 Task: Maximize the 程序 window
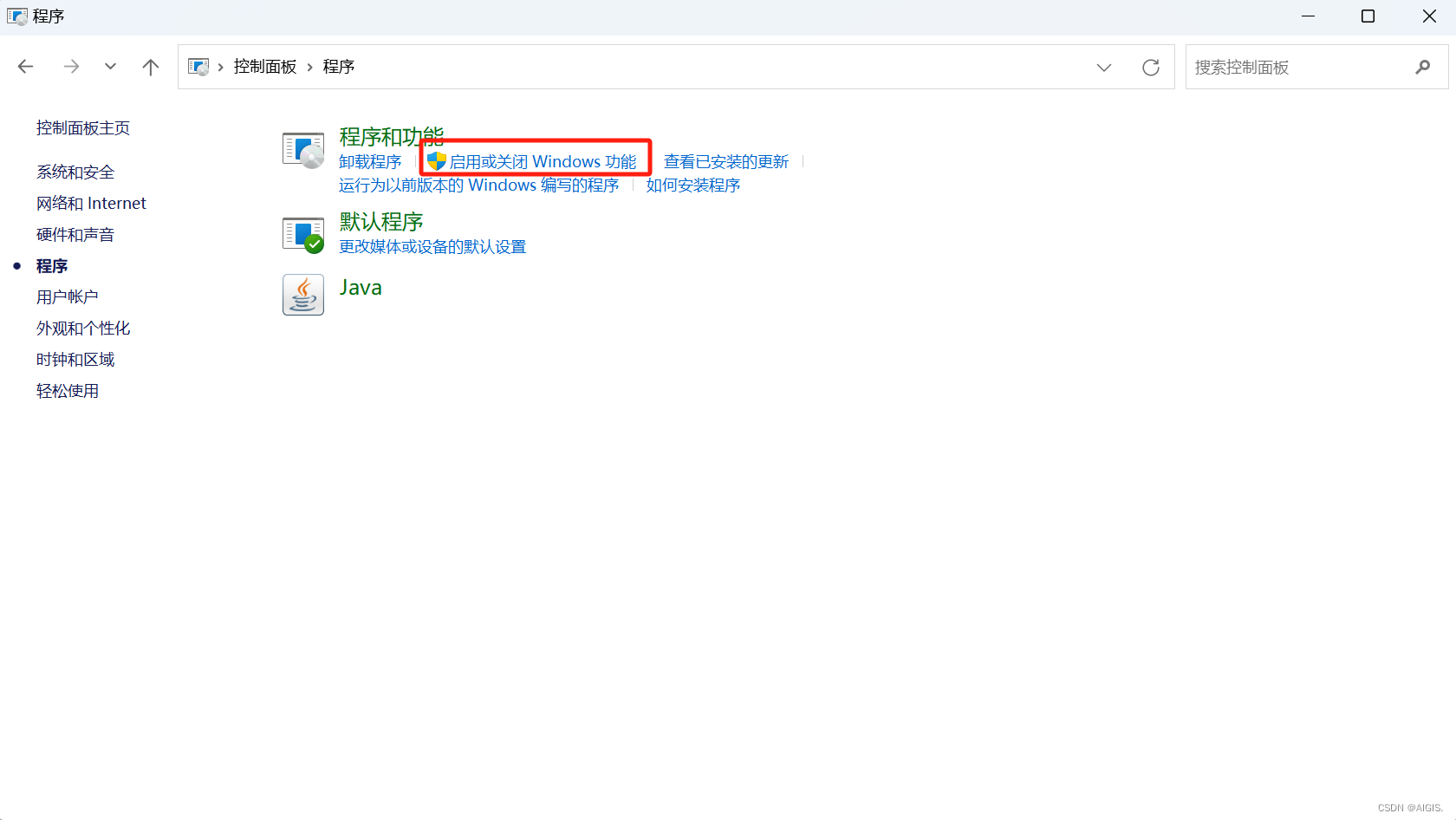(x=1368, y=16)
